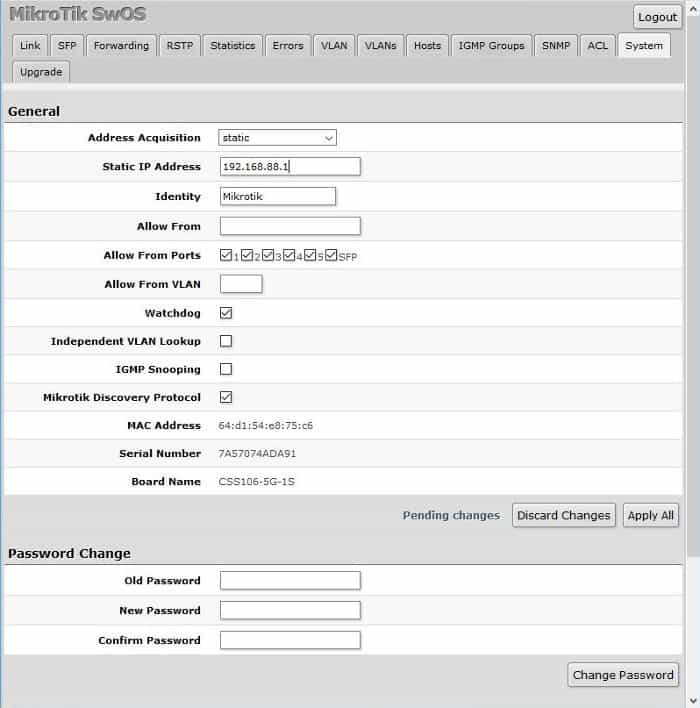
Task: Click the New Password field
Action: click(290, 610)
